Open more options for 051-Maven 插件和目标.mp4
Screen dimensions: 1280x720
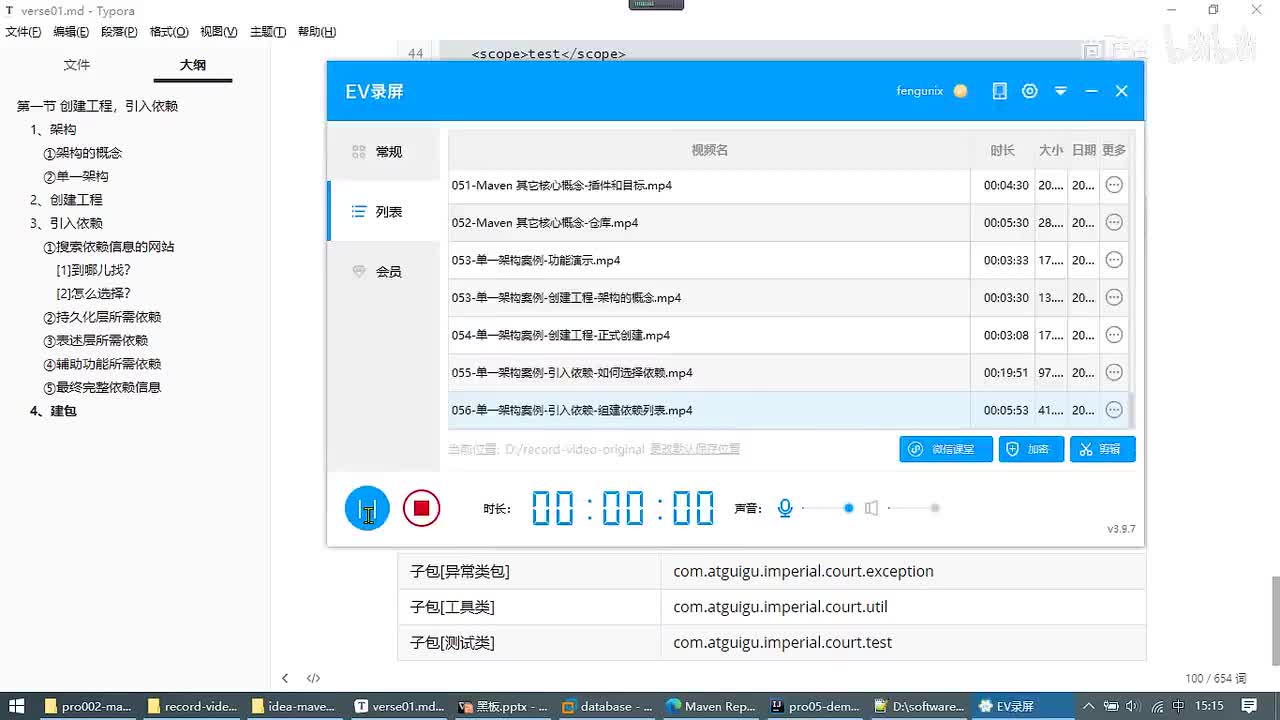pyautogui.click(x=1114, y=185)
